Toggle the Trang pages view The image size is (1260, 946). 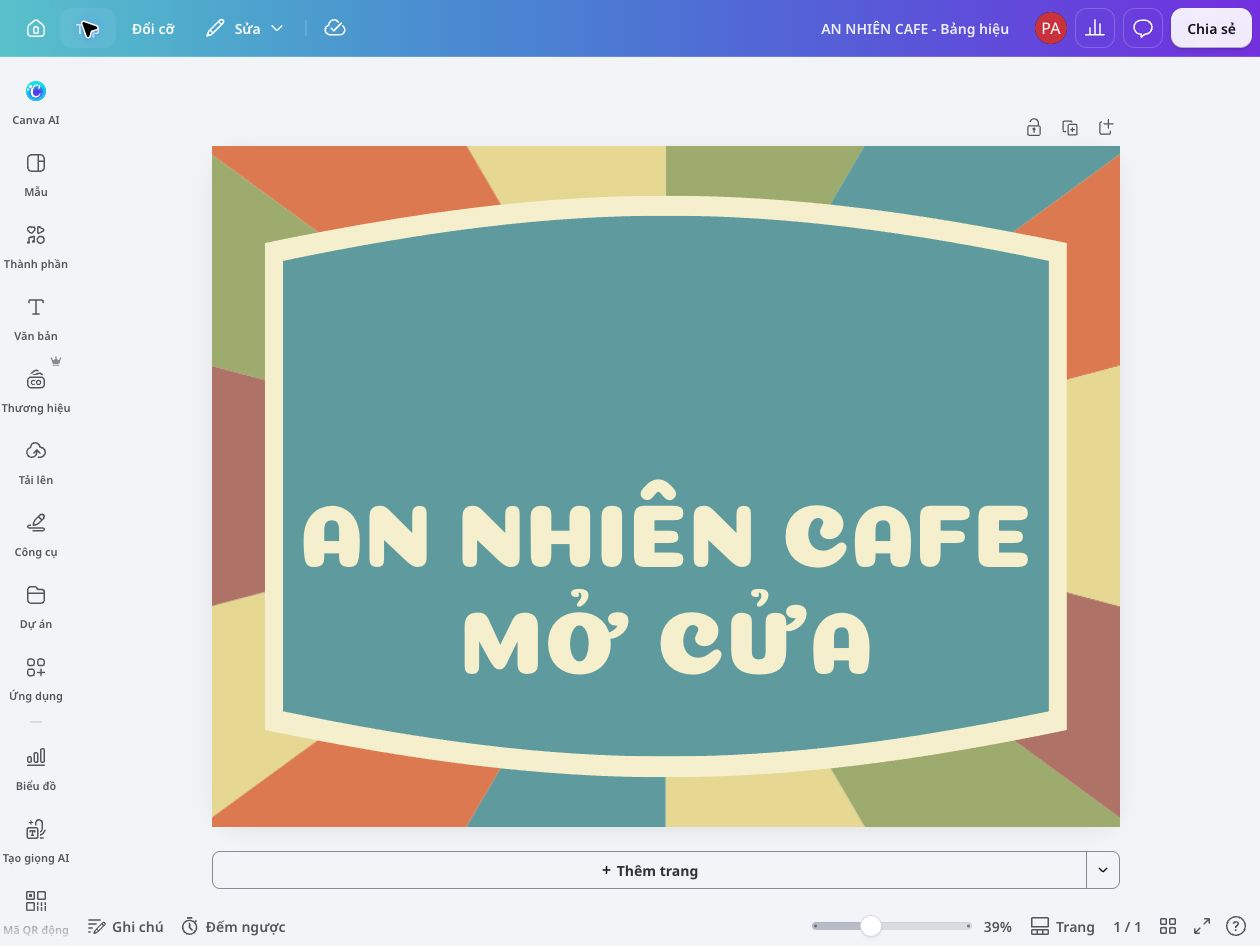click(1062, 927)
